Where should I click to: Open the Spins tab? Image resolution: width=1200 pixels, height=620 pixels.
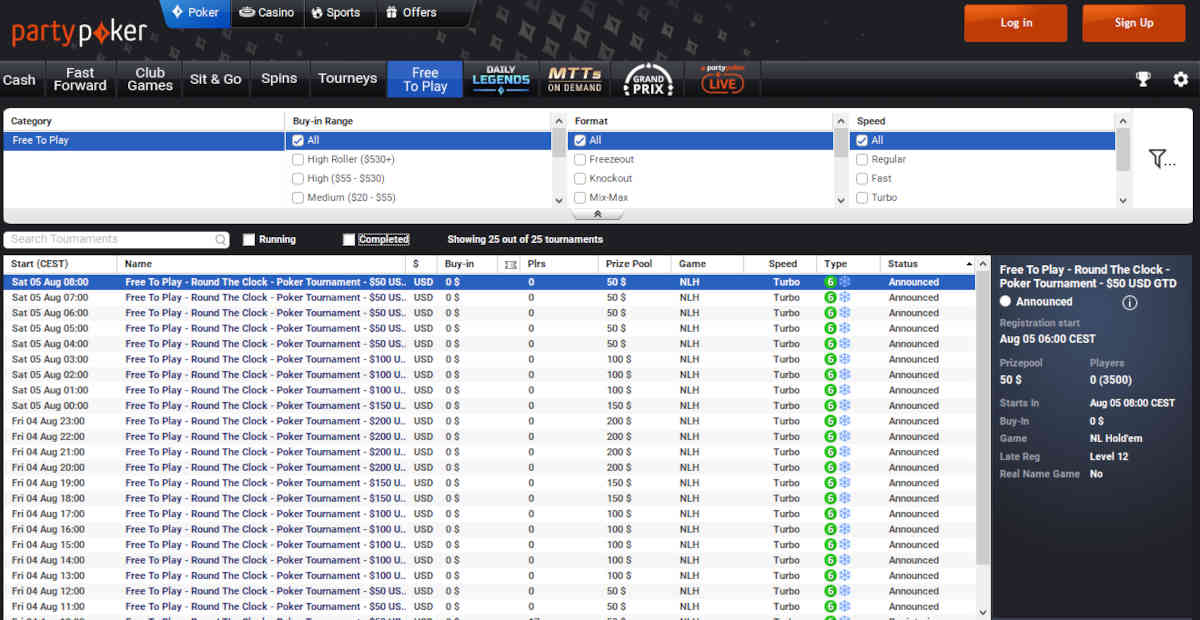click(279, 79)
